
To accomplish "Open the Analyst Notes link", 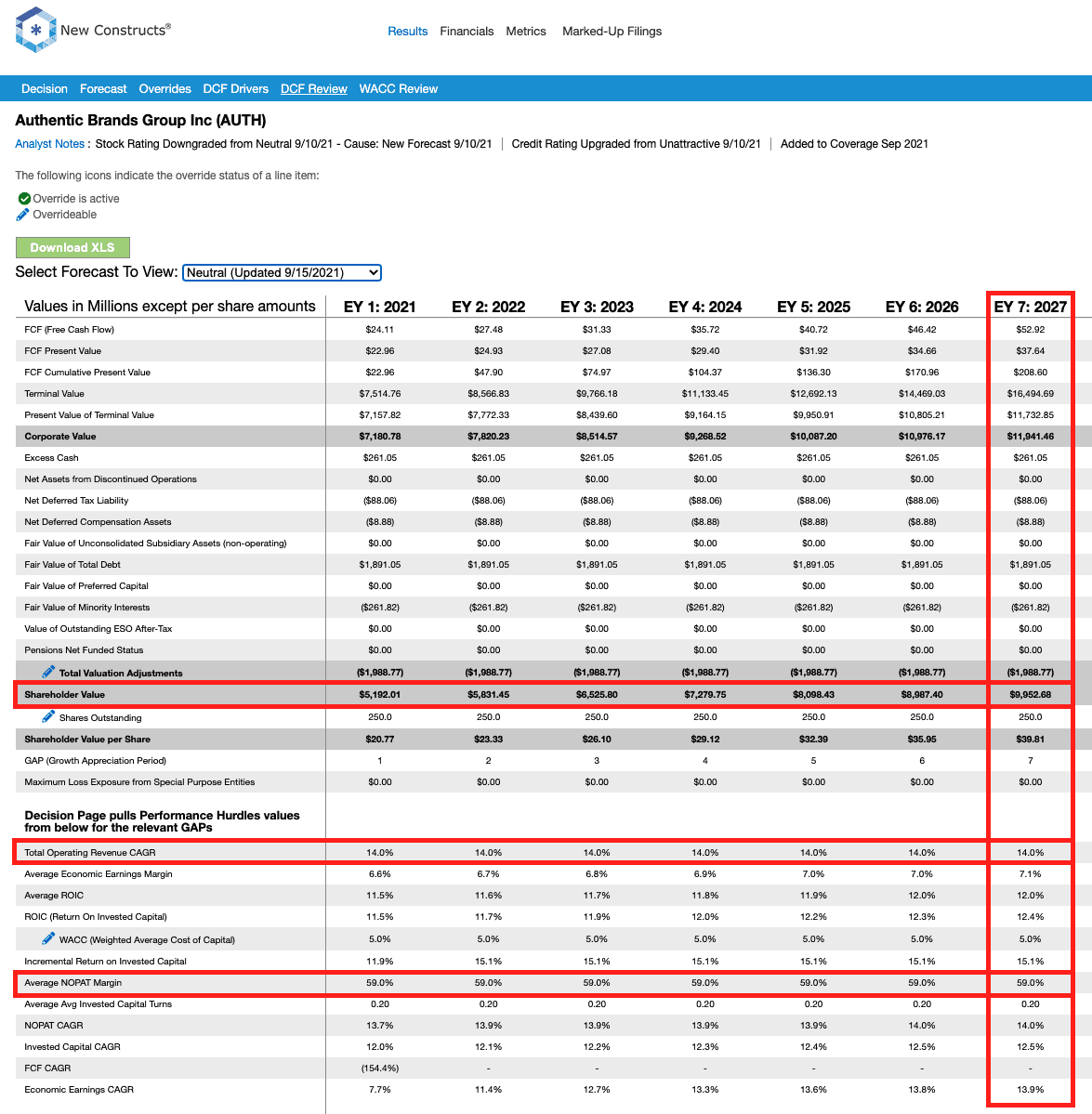I will coord(50,143).
